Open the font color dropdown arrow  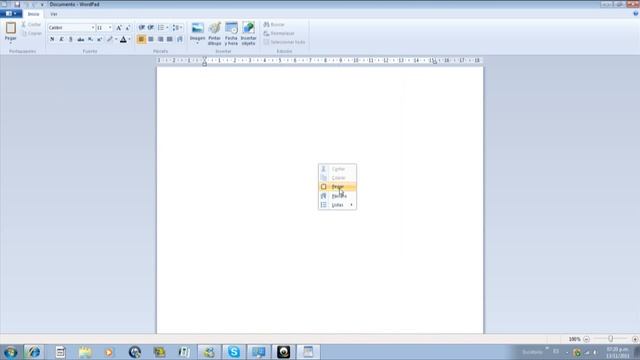(129, 39)
